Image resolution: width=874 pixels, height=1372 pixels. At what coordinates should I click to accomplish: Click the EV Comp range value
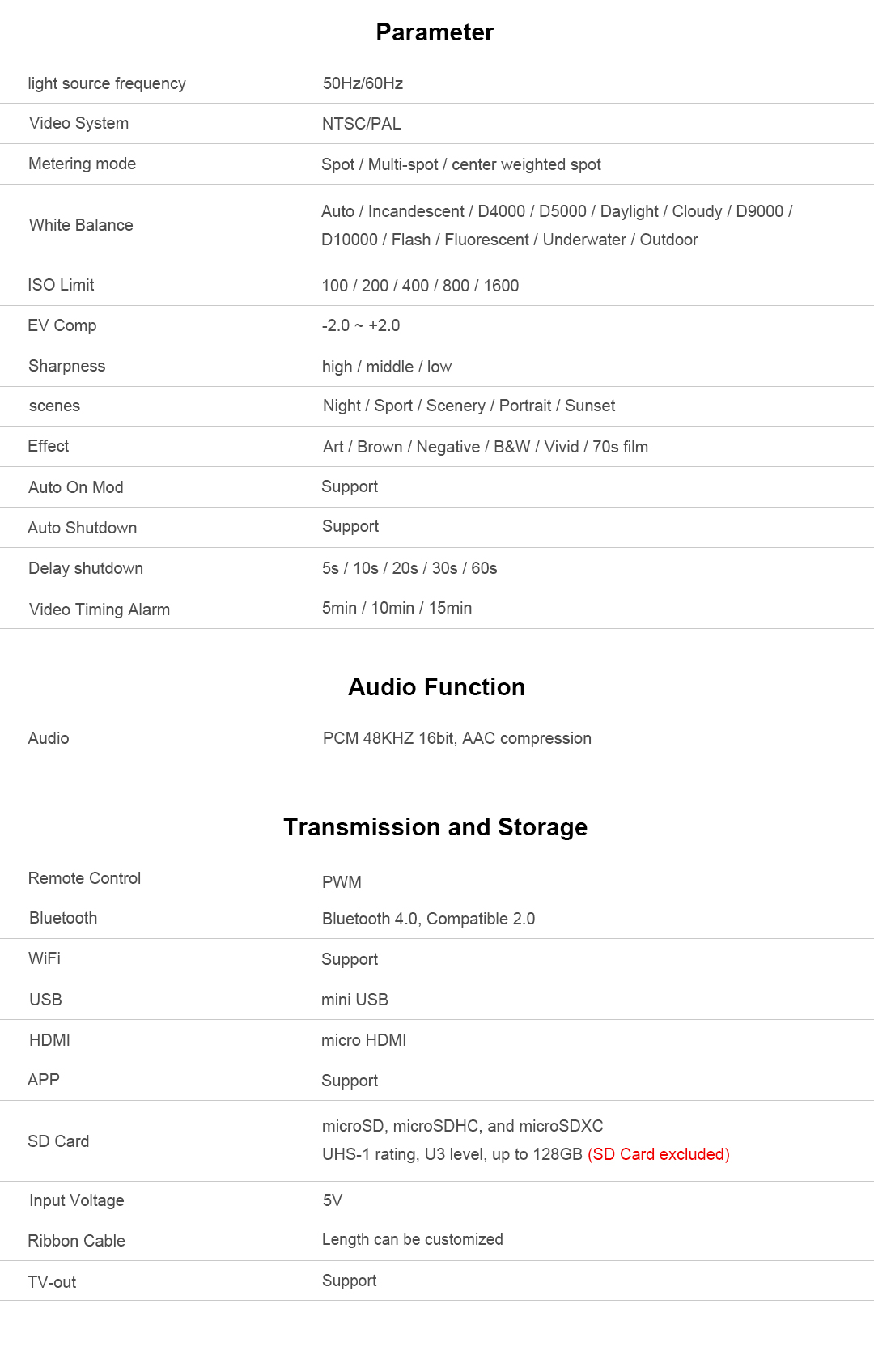(361, 325)
